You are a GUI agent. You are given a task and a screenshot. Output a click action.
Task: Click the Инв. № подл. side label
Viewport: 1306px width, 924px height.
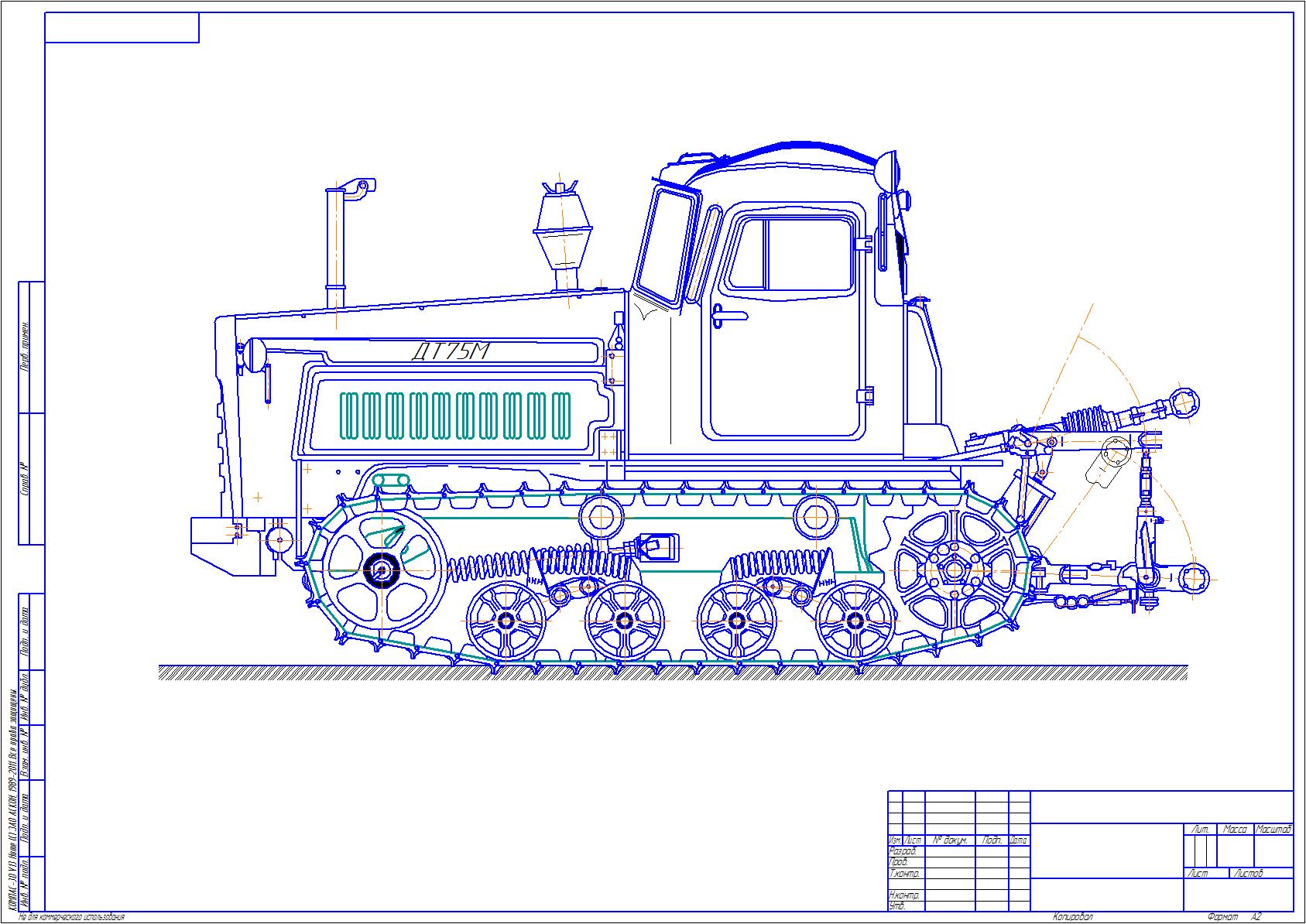[26, 885]
